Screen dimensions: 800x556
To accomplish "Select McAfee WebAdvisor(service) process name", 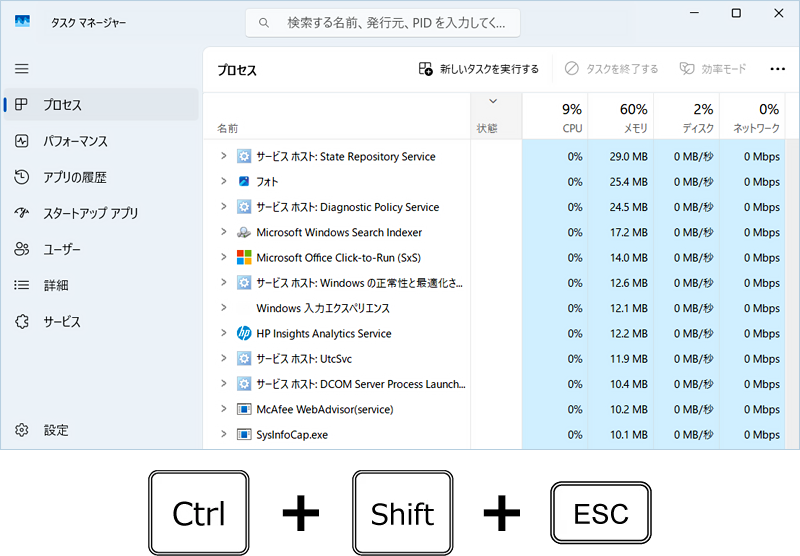I will coord(324,409).
